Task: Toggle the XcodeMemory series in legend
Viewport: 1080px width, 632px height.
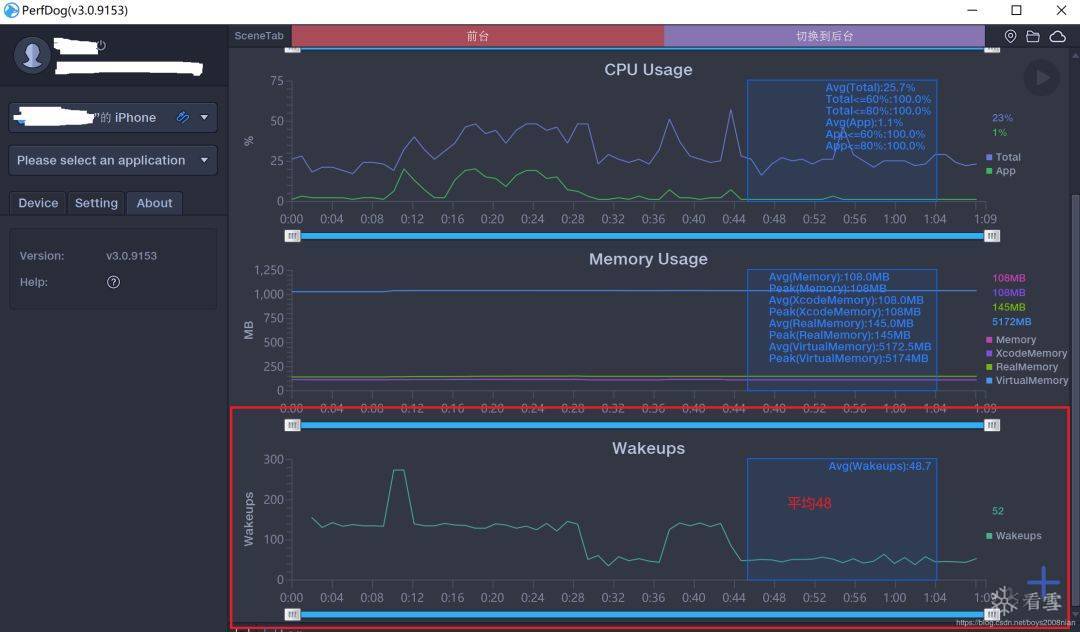Action: [1026, 353]
